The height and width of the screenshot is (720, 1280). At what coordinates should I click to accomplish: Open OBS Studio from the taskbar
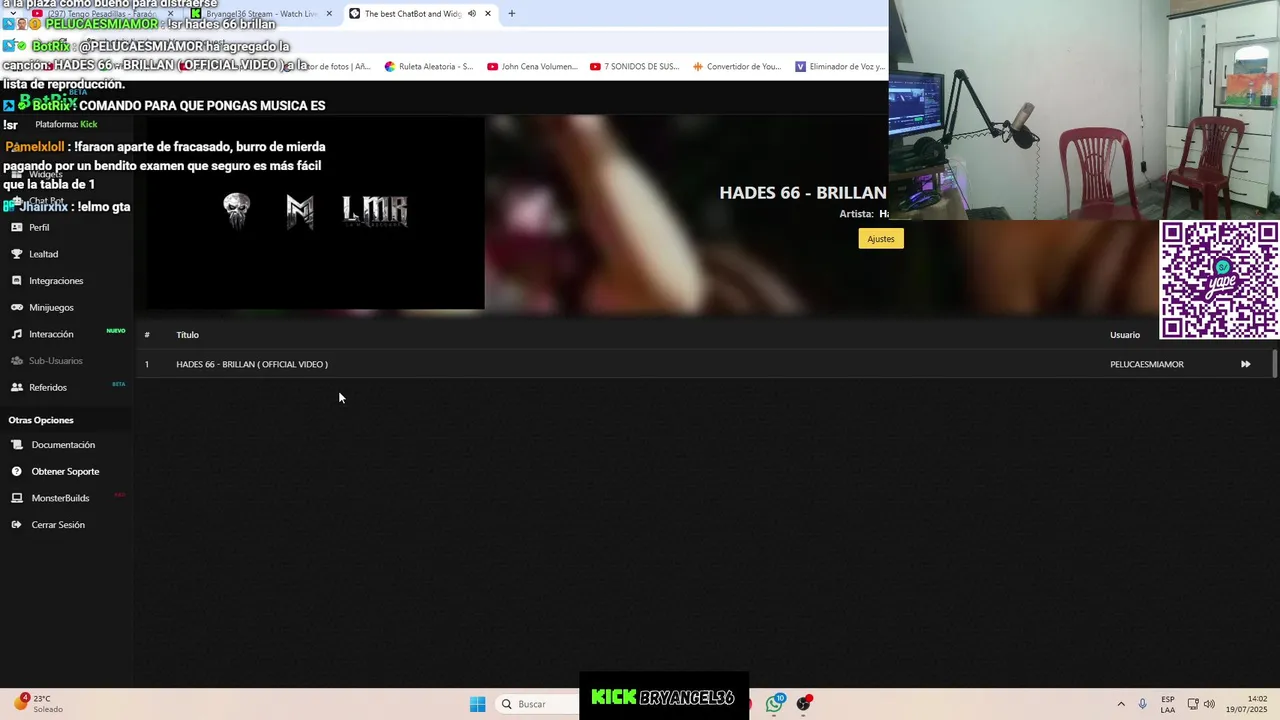point(803,704)
